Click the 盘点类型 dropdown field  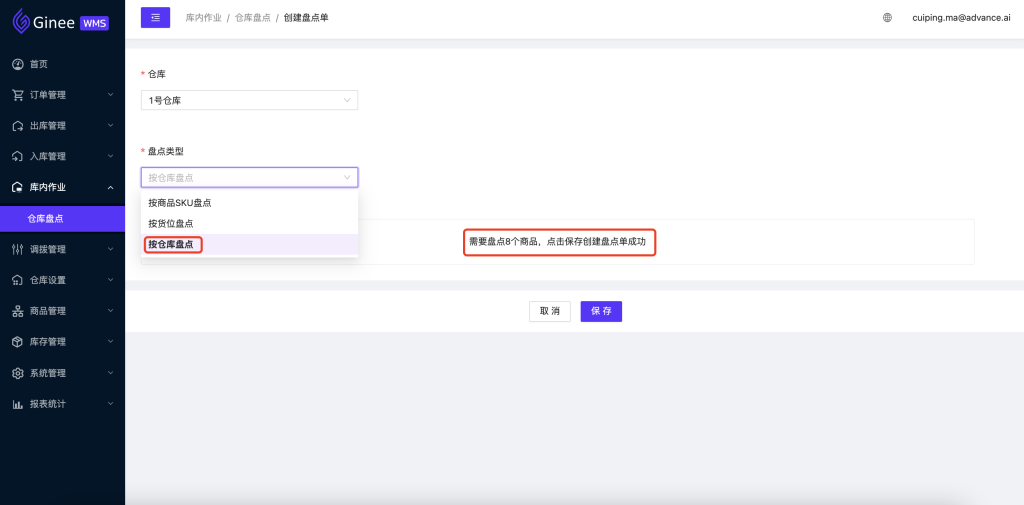[249, 177]
